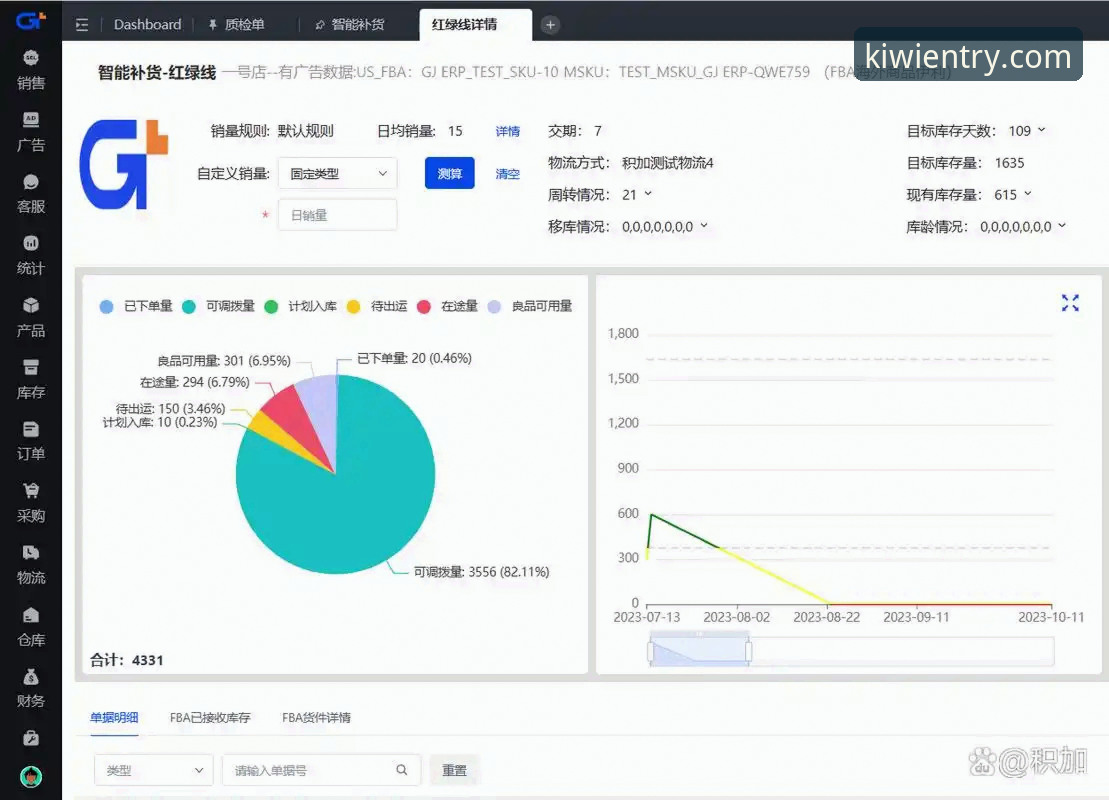Viewport: 1109px width, 800px height.
Task: Open the toolbox sidebar icon below 财务
Action: (x=30, y=738)
